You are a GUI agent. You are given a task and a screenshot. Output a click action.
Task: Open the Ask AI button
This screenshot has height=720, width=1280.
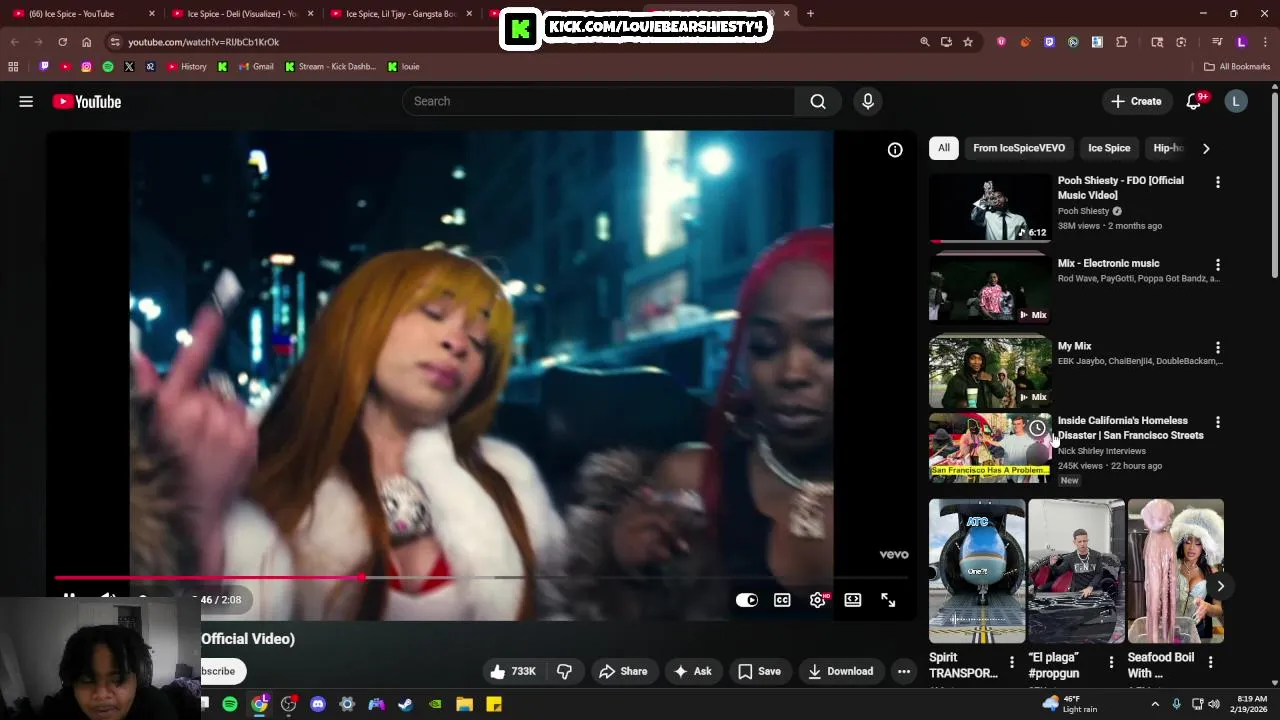point(693,671)
